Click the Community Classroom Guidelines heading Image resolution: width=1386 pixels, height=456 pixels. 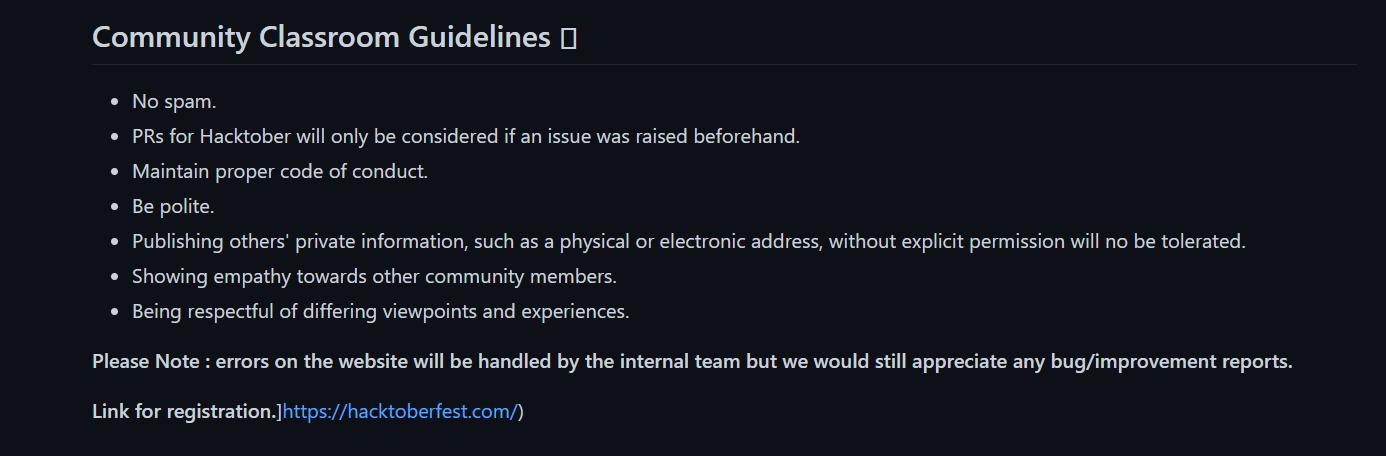321,38
